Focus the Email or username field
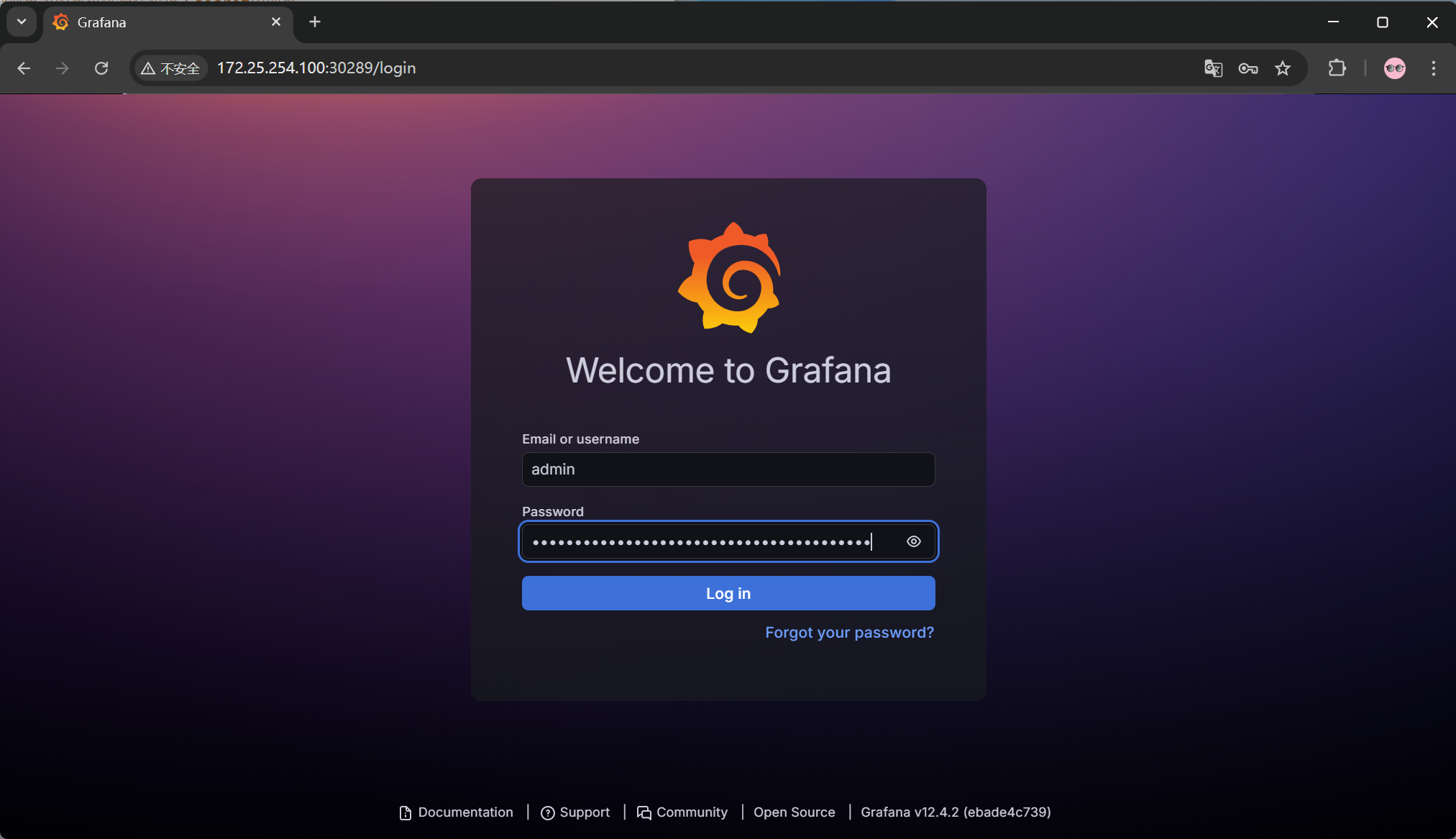 coord(728,469)
